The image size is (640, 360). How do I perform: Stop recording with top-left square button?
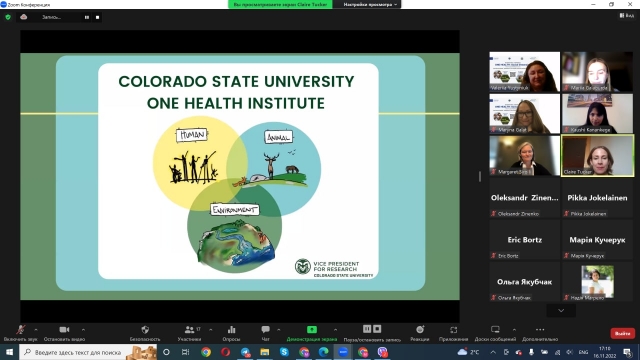point(98,17)
